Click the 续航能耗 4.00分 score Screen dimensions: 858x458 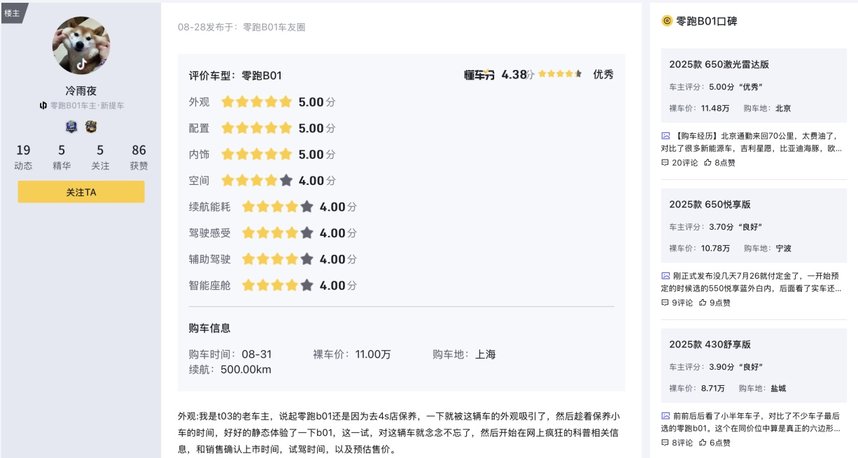(338, 207)
